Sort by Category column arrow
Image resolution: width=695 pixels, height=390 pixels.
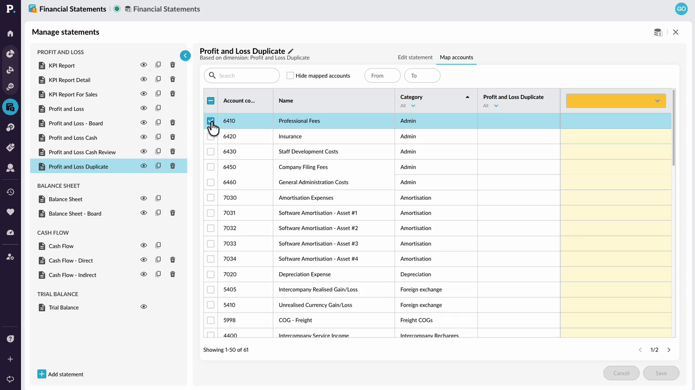(x=467, y=97)
